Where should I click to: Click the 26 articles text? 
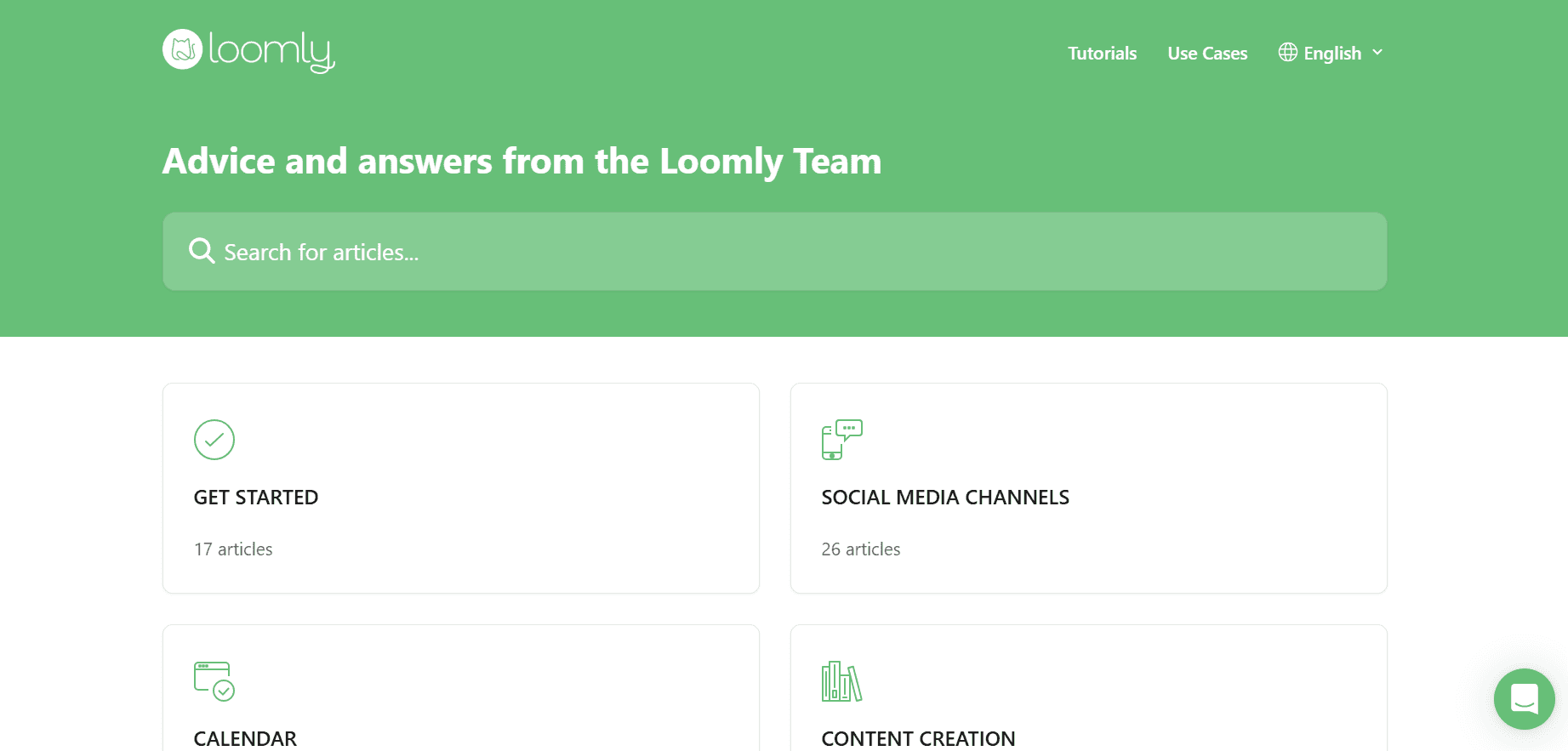(861, 549)
